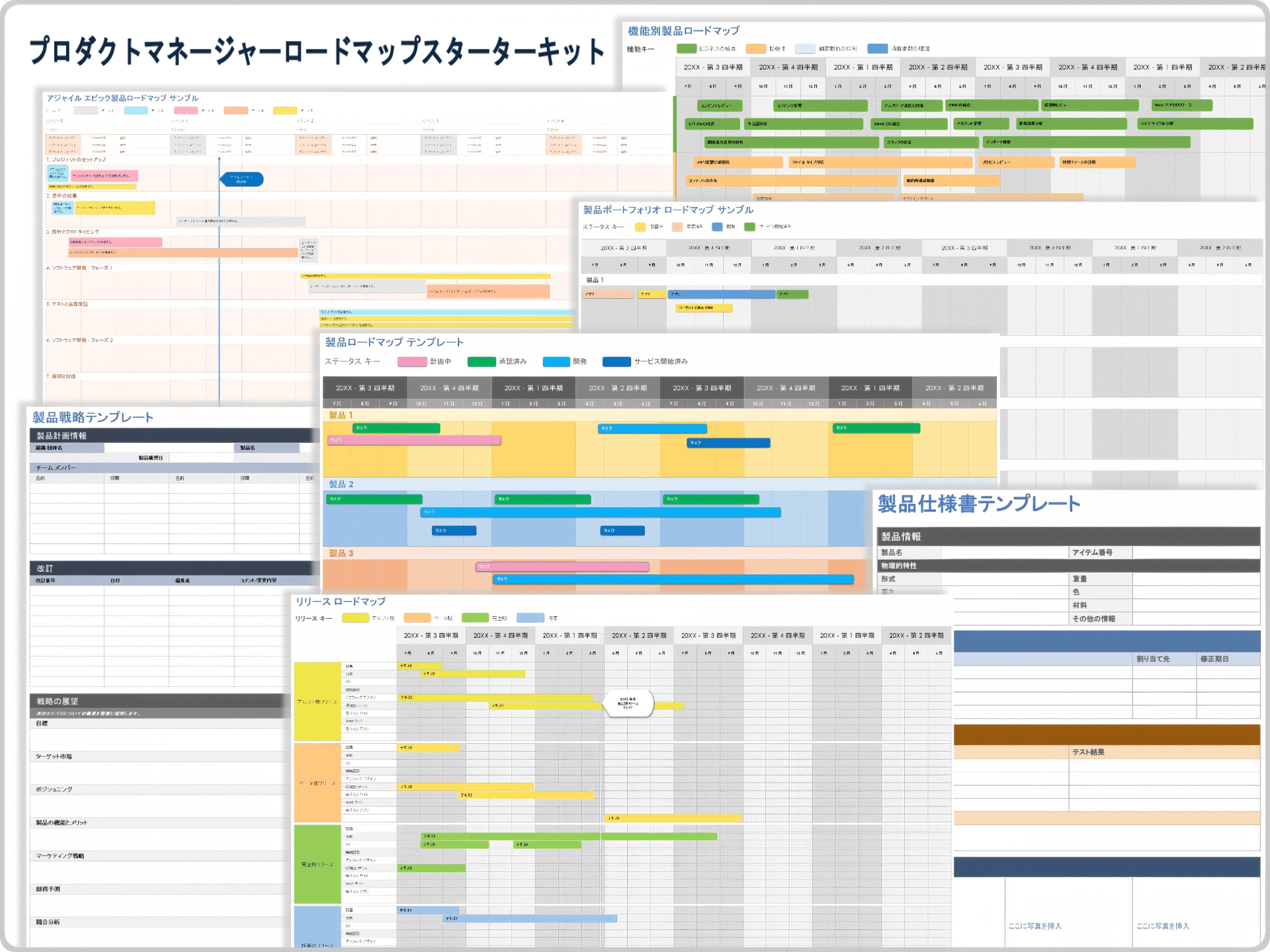Collapse the プロジェクトのセットアップ section
Screen dimensions: 1270x952
click(x=79, y=160)
